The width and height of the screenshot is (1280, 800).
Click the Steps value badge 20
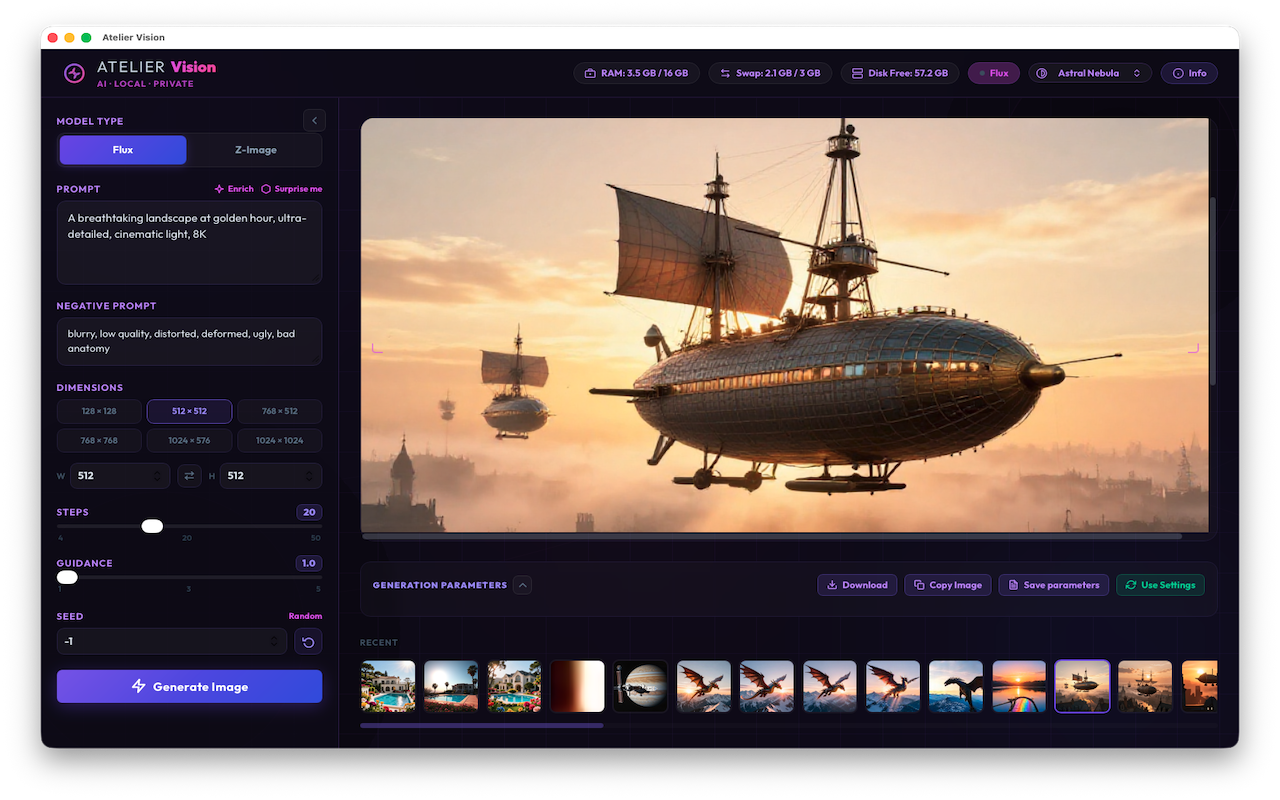(x=309, y=512)
